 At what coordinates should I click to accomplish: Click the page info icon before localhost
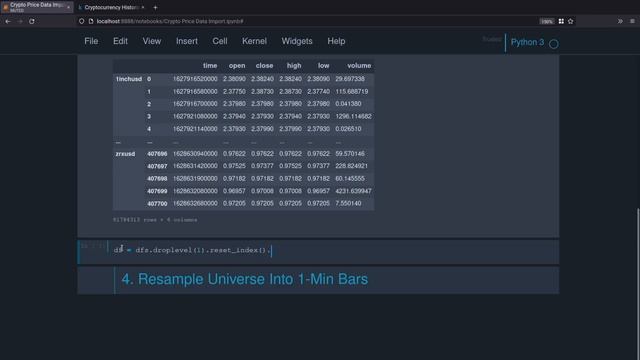91,21
